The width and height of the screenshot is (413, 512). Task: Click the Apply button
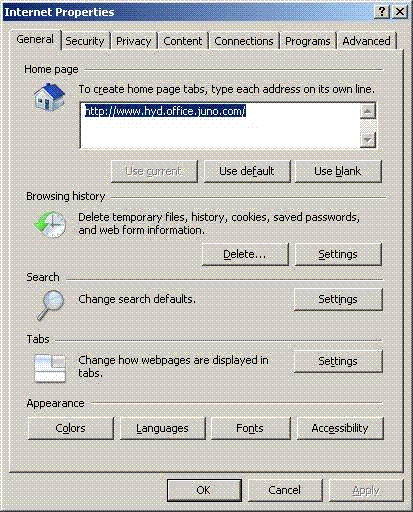pyautogui.click(x=366, y=490)
